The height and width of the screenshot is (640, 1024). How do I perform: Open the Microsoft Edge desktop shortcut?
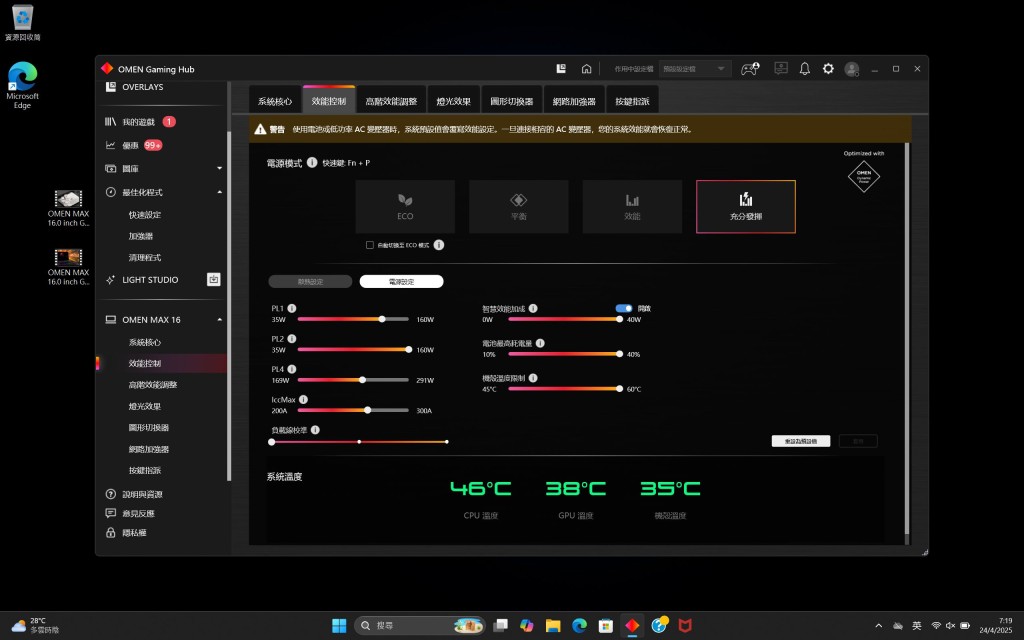click(x=22, y=85)
